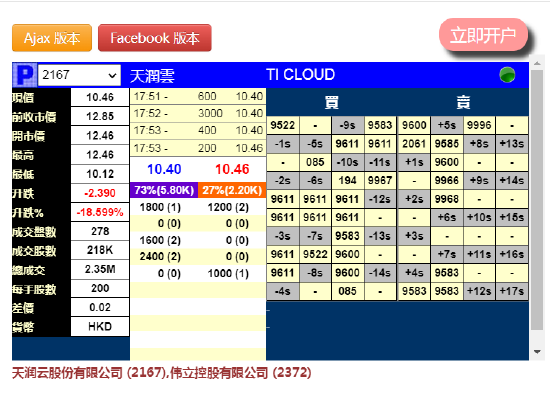Click the bid queue entry 1600 (2)

(x=160, y=240)
